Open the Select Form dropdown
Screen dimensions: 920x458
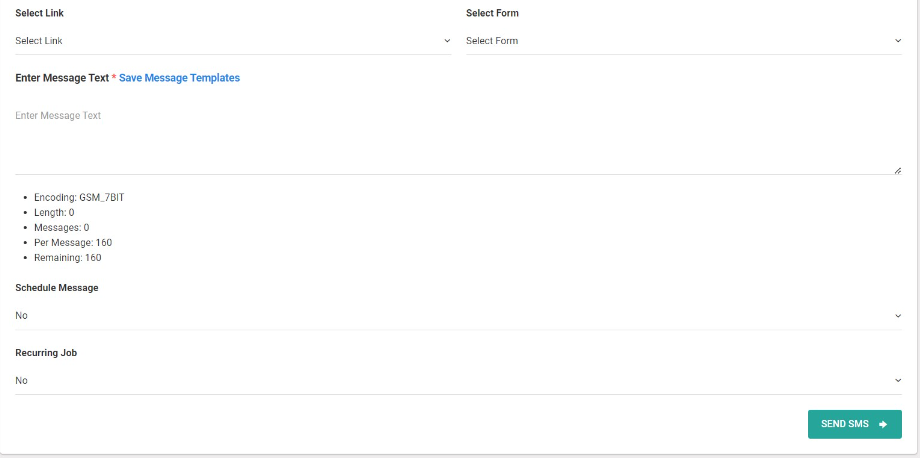point(684,41)
